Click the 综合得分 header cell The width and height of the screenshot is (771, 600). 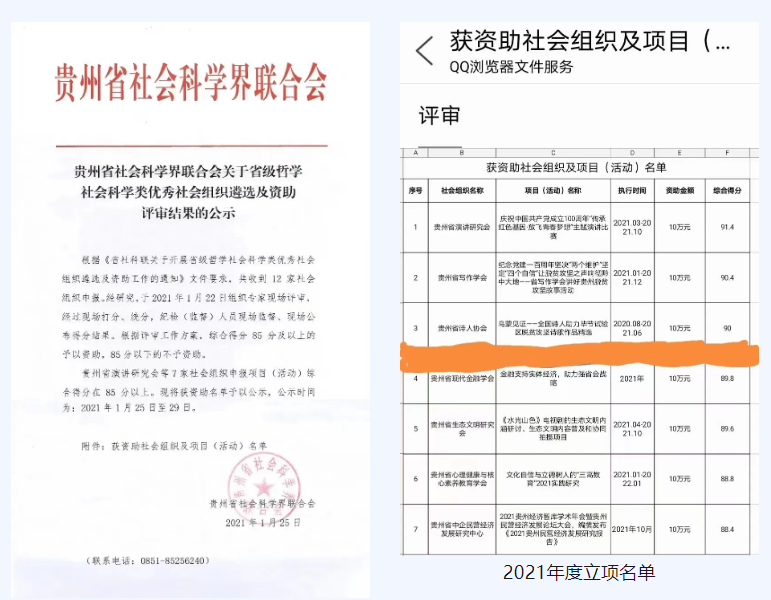(x=726, y=189)
